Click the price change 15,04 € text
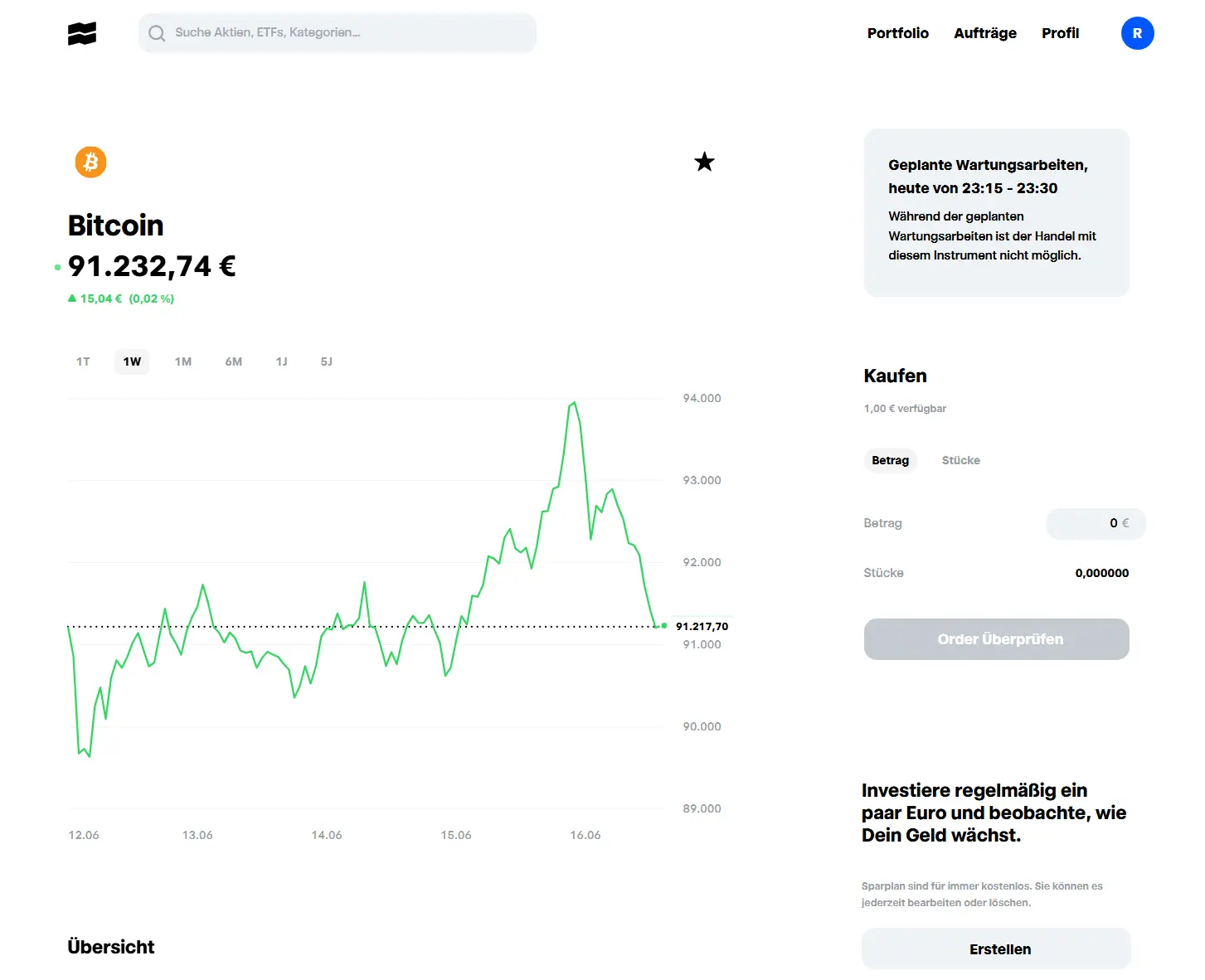This screenshot has width=1205, height=980. [101, 298]
